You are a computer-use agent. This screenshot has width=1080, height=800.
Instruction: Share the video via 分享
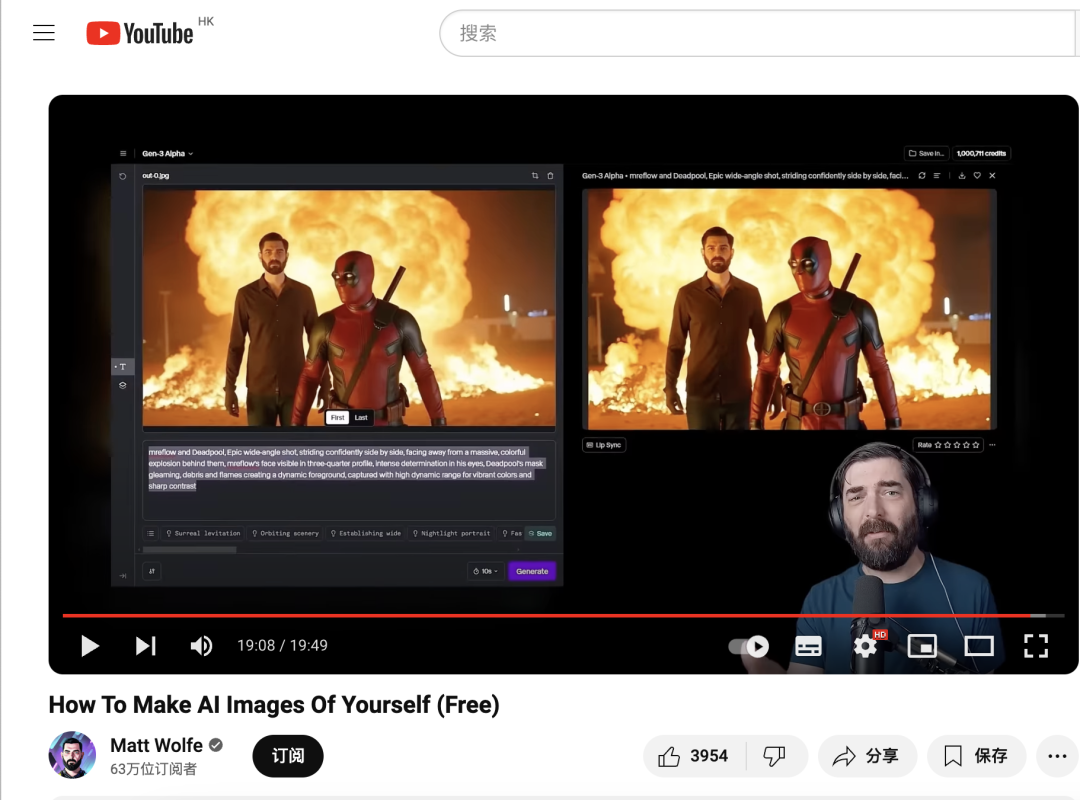[x=867, y=756]
